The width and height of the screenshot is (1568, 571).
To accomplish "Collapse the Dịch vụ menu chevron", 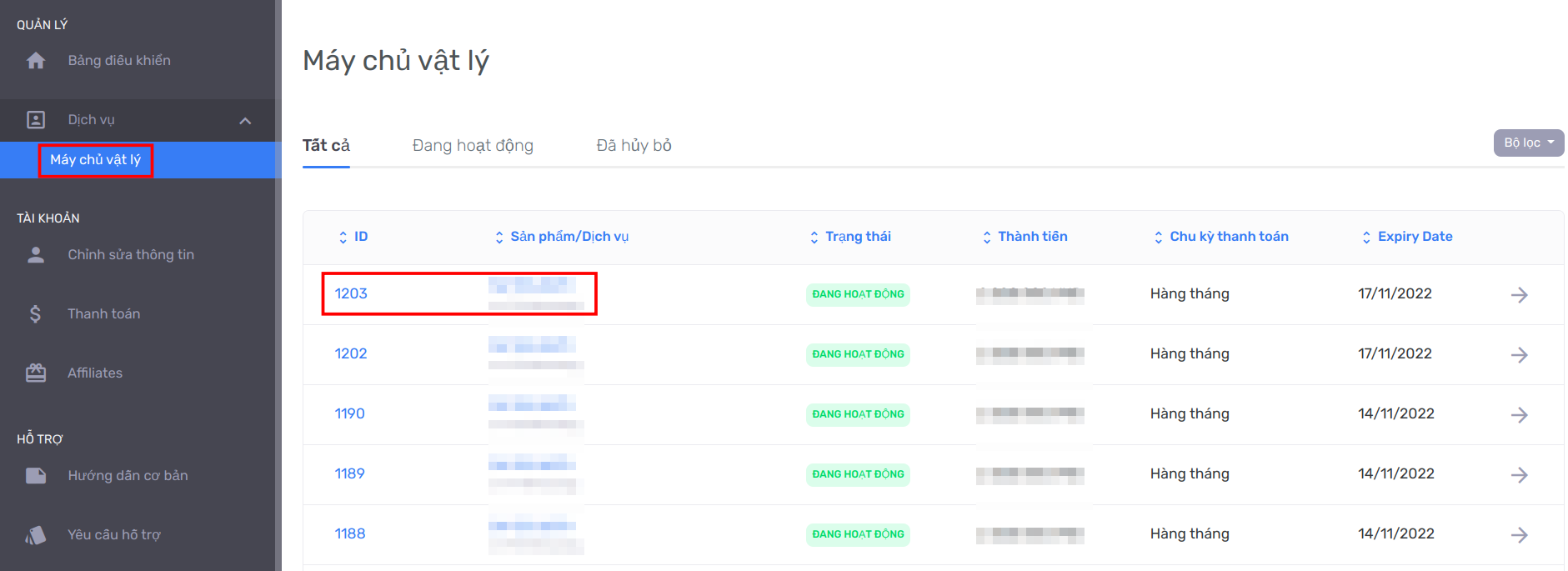I will (245, 121).
